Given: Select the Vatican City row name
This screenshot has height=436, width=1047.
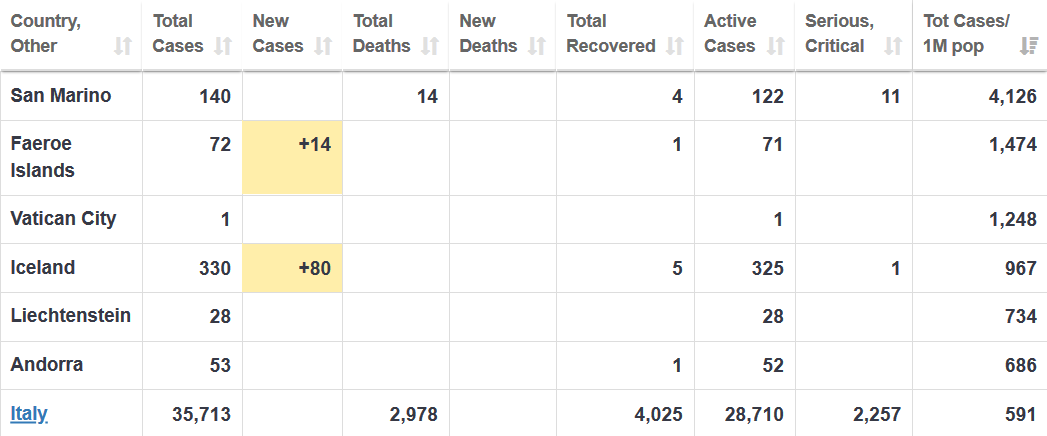Looking at the screenshot, I should point(63,219).
